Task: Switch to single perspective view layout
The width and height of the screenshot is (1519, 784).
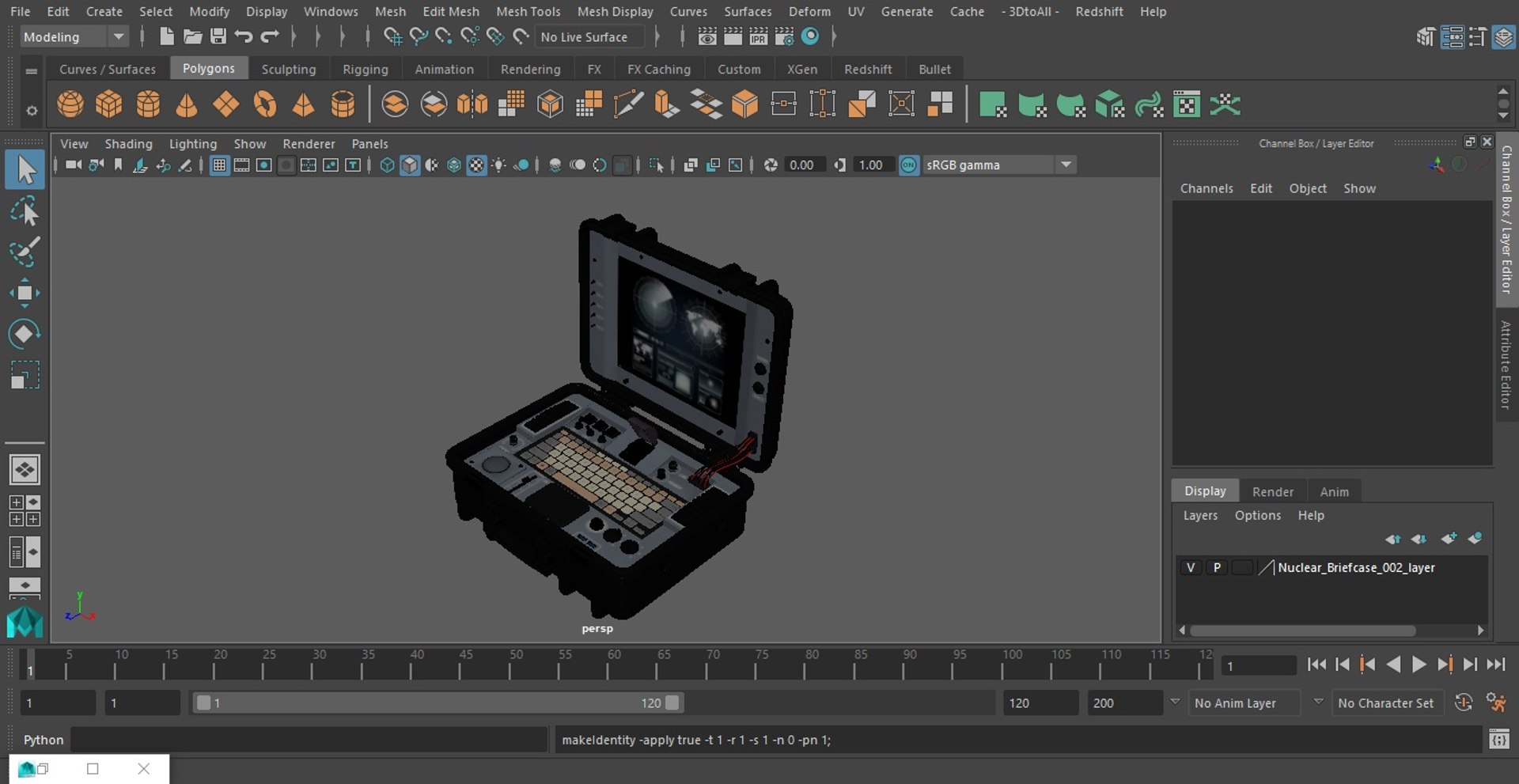Action: click(x=25, y=470)
